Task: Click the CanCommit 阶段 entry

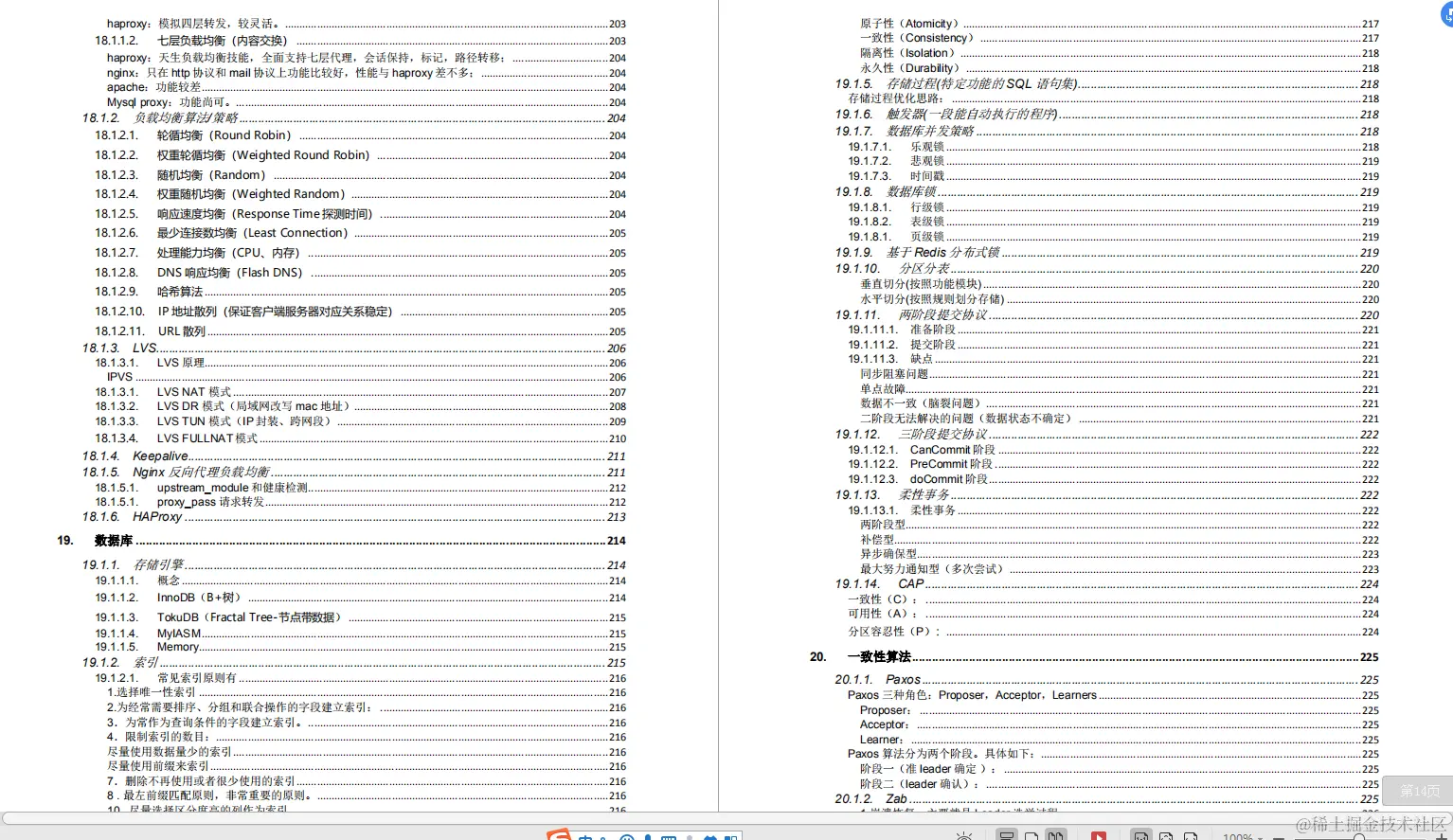Action: (1113, 450)
